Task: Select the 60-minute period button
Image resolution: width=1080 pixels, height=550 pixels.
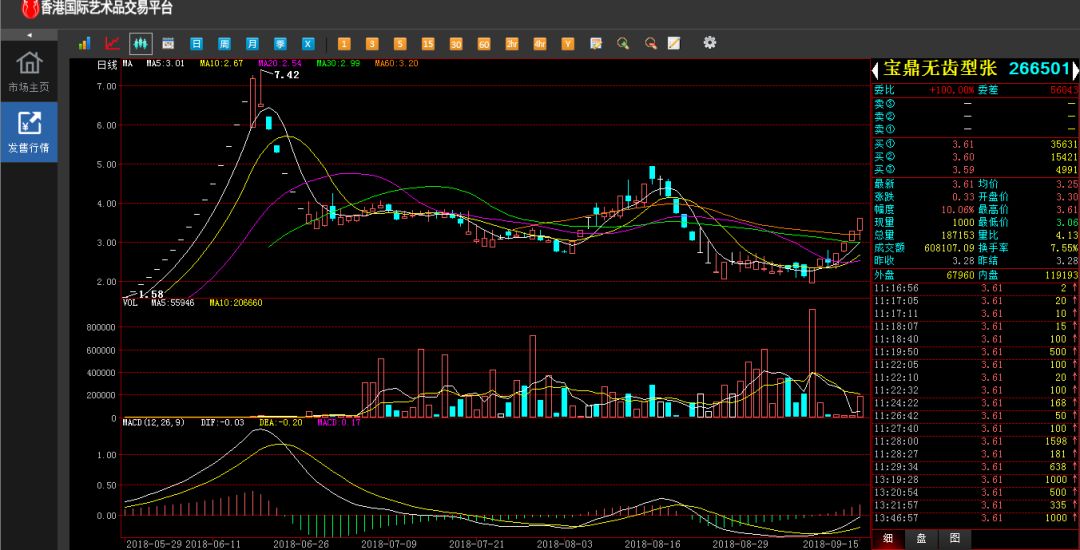Action: 484,44
